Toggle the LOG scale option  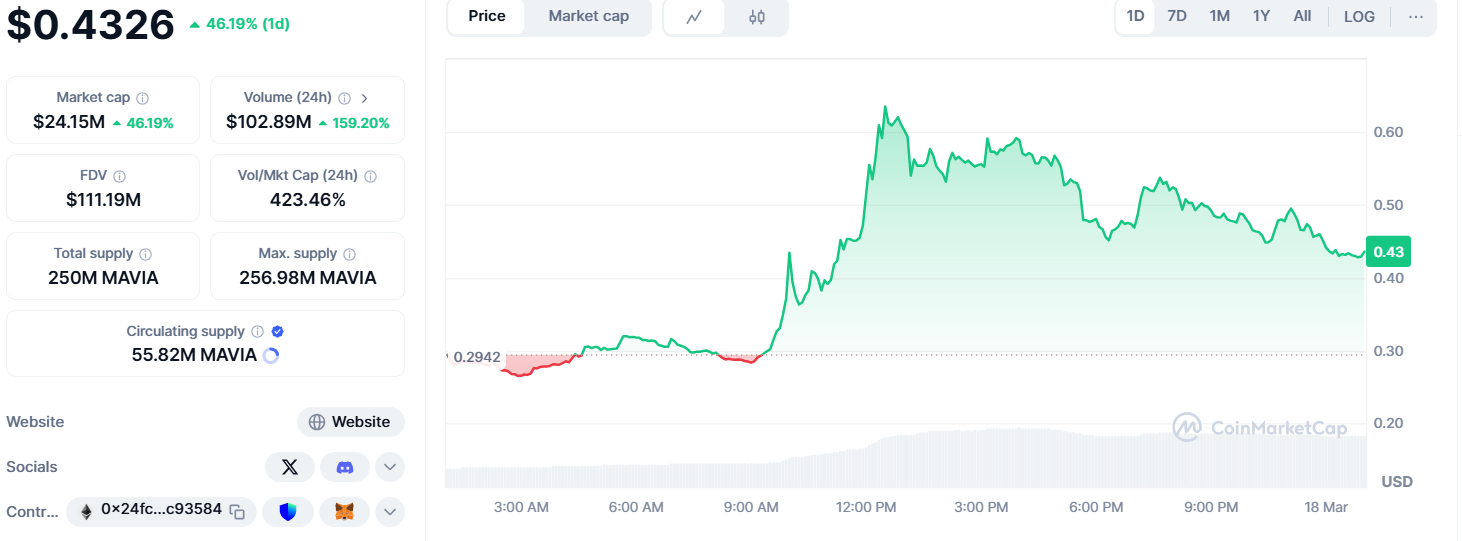pyautogui.click(x=1359, y=17)
